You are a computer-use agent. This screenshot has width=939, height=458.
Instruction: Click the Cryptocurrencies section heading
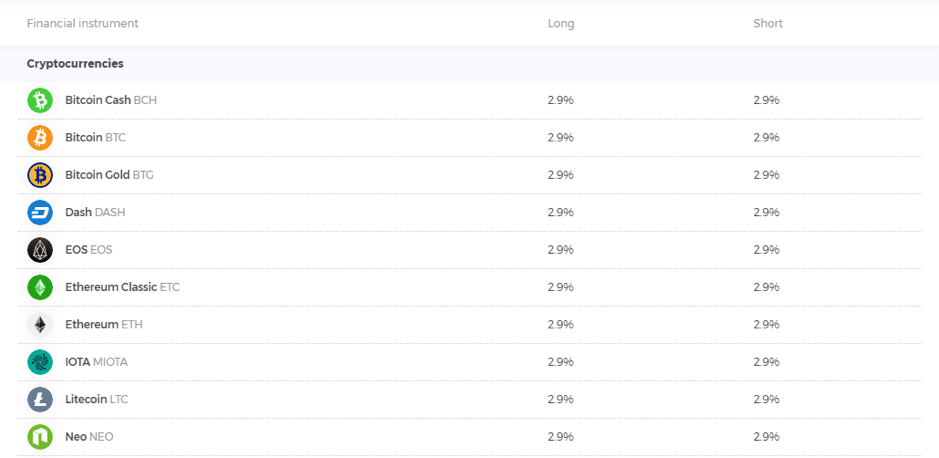pos(75,63)
